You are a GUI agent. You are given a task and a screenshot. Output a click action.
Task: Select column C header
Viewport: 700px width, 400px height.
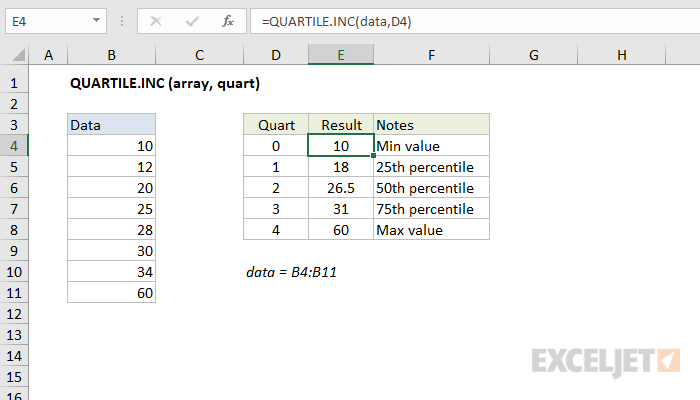pyautogui.click(x=200, y=55)
